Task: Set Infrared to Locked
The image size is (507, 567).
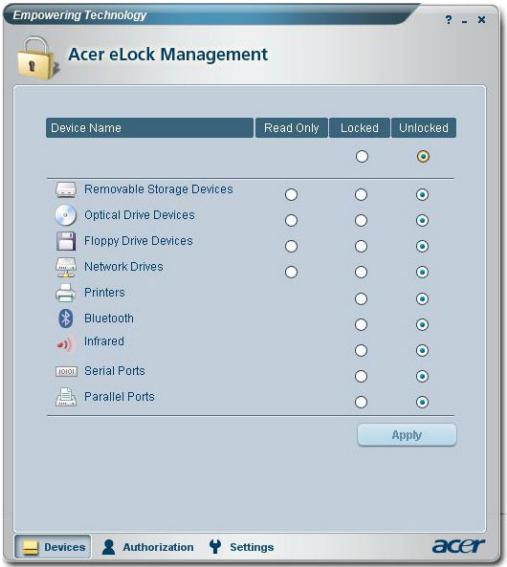Action: pyautogui.click(x=361, y=350)
